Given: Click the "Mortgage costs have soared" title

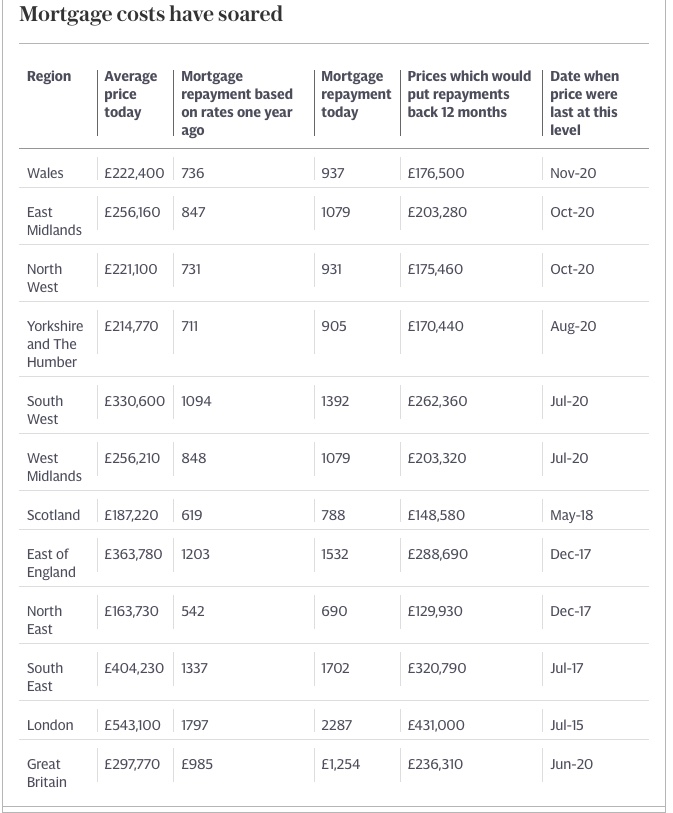Looking at the screenshot, I should tap(151, 15).
